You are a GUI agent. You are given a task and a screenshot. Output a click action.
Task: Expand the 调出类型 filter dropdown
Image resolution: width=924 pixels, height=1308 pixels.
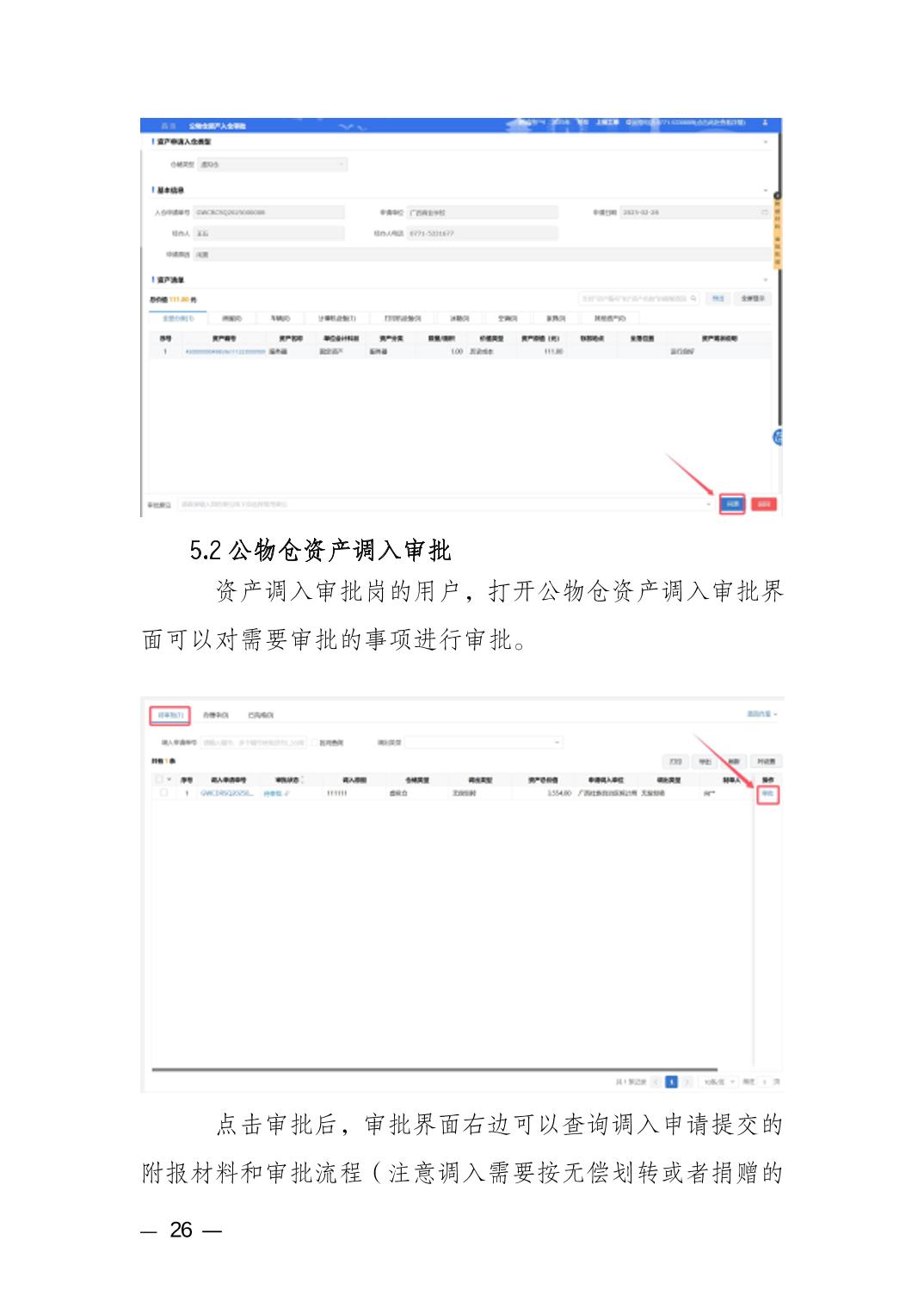pos(484,743)
